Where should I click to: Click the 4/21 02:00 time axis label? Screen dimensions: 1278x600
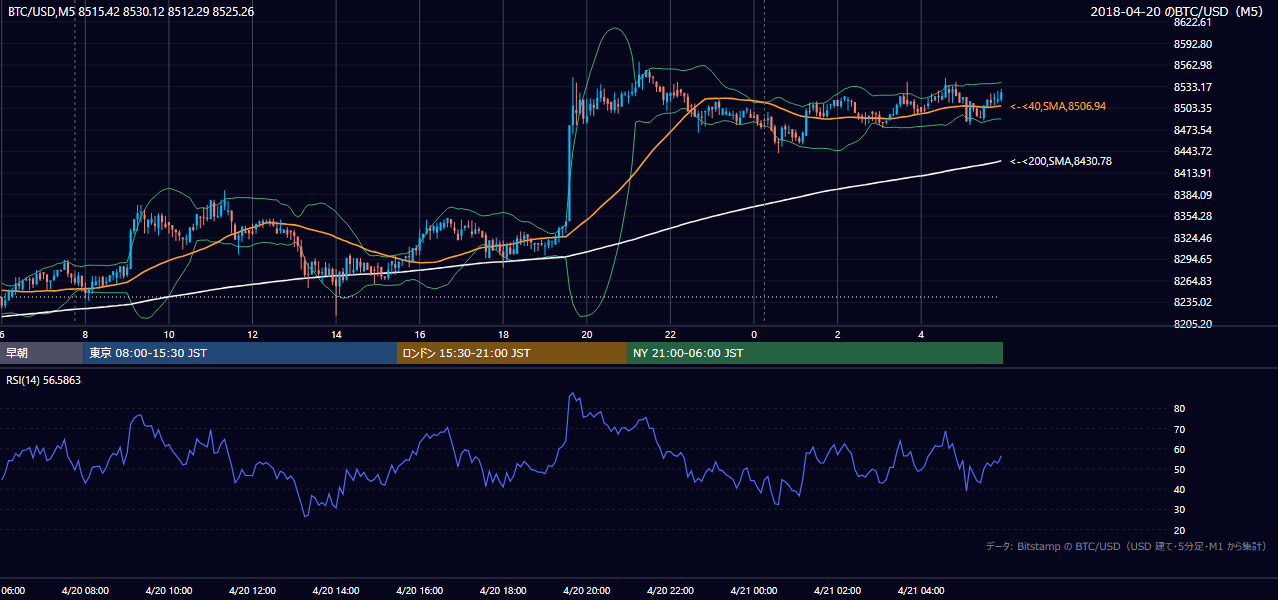coord(837,591)
